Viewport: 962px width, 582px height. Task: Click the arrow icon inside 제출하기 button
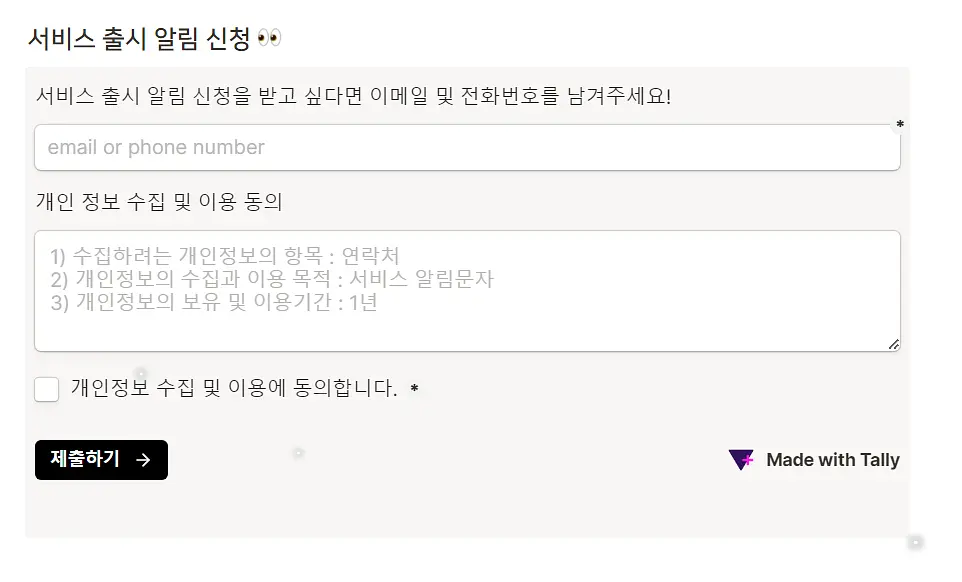143,460
